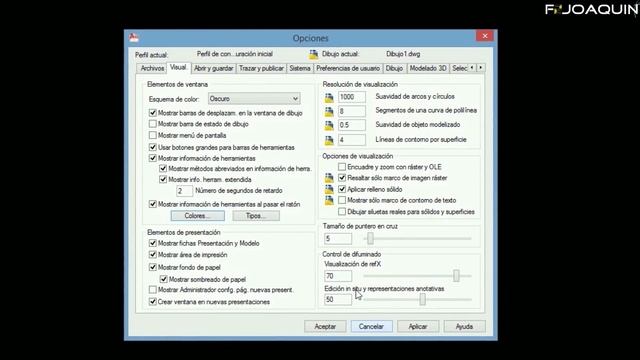Click the Suavidad de objeto modelizado field (0.5)
640x360 pixels.
(351, 125)
